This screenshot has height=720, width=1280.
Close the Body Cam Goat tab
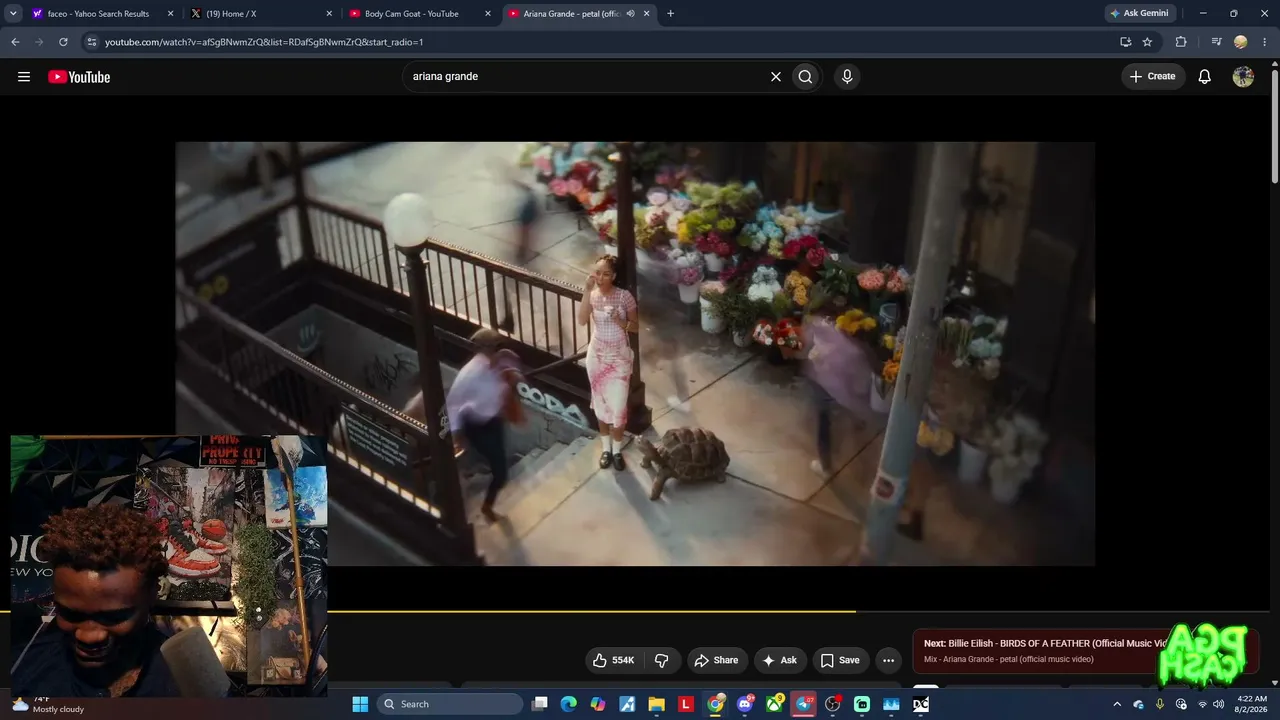(x=488, y=14)
